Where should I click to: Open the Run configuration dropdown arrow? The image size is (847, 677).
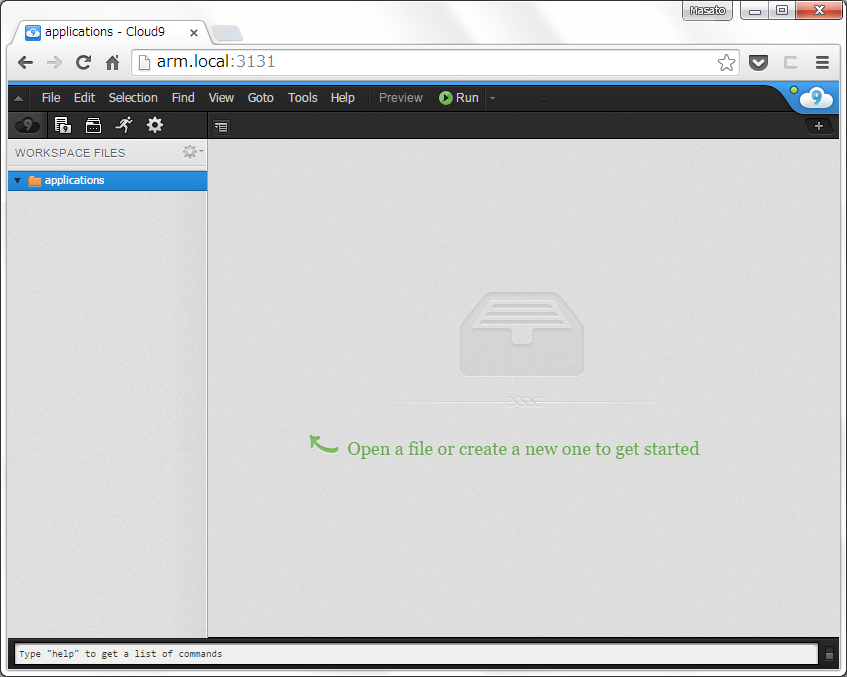pyautogui.click(x=491, y=97)
